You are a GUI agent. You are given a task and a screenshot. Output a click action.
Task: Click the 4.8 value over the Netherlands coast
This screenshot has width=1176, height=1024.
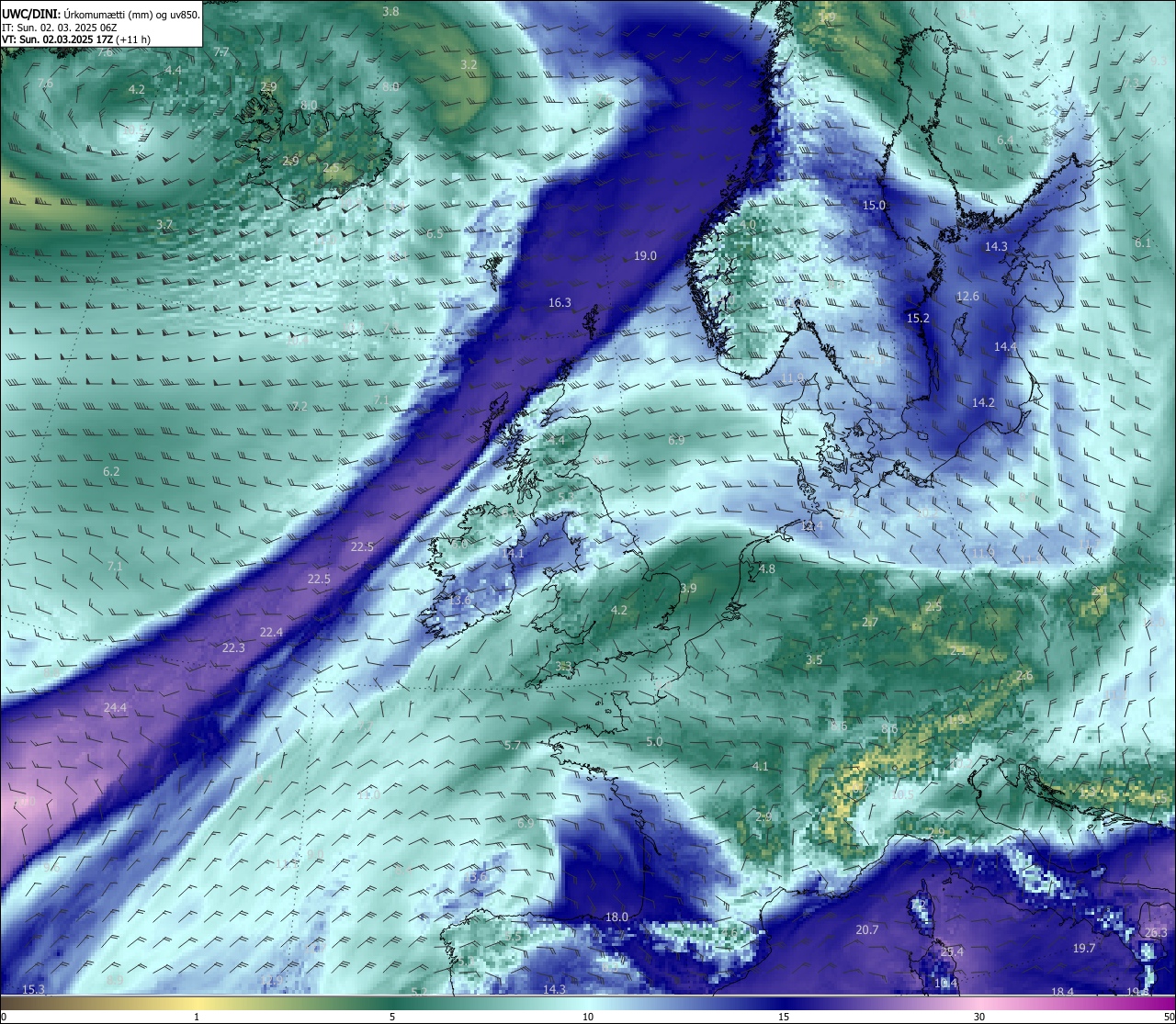click(x=767, y=569)
